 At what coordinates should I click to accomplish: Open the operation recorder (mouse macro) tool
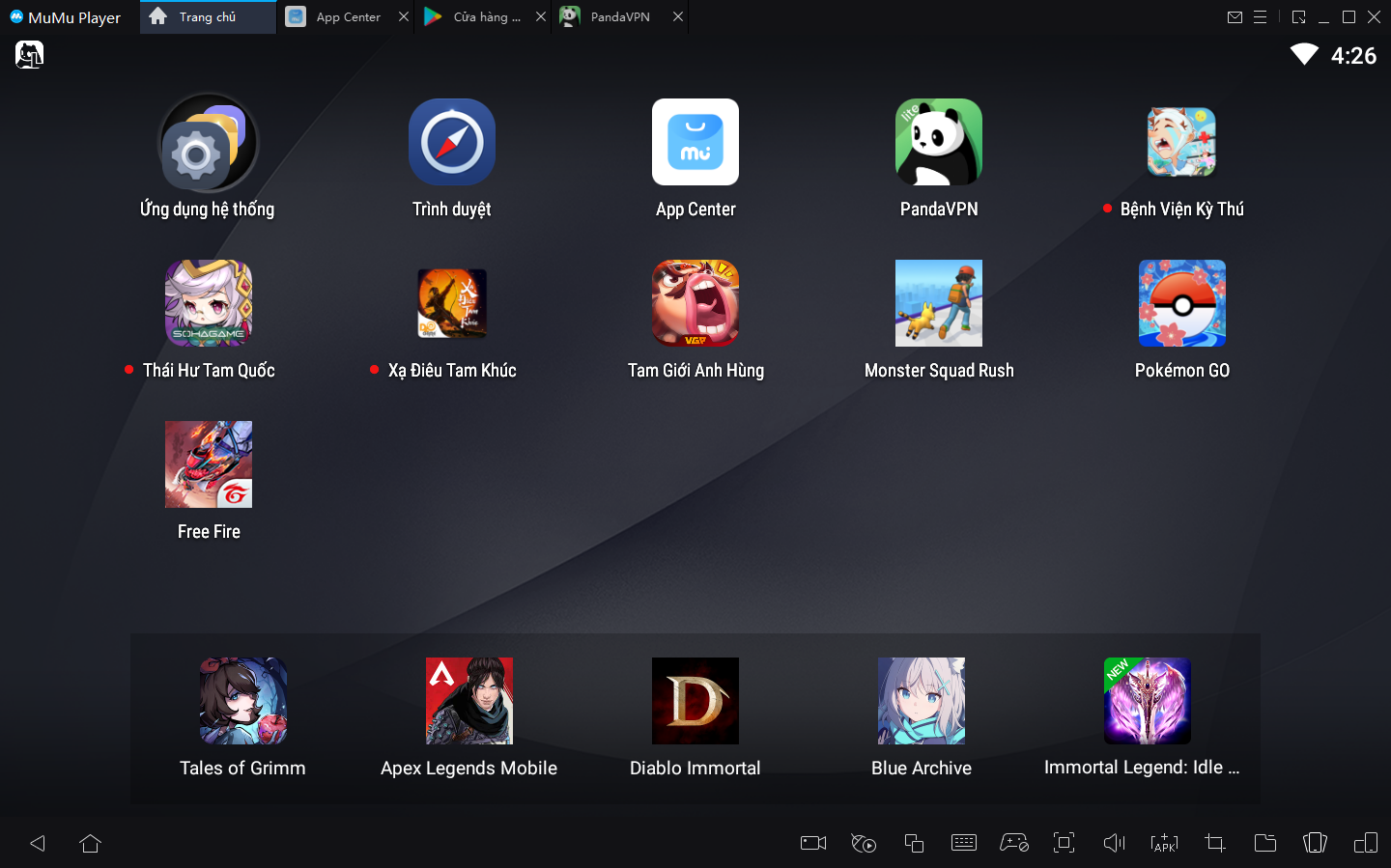864,843
